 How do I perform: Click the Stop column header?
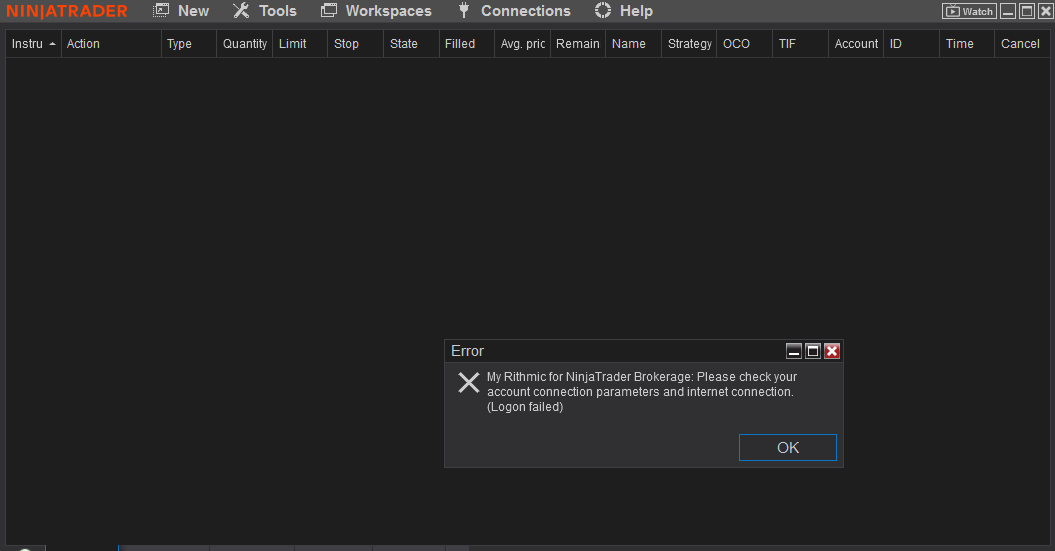355,44
